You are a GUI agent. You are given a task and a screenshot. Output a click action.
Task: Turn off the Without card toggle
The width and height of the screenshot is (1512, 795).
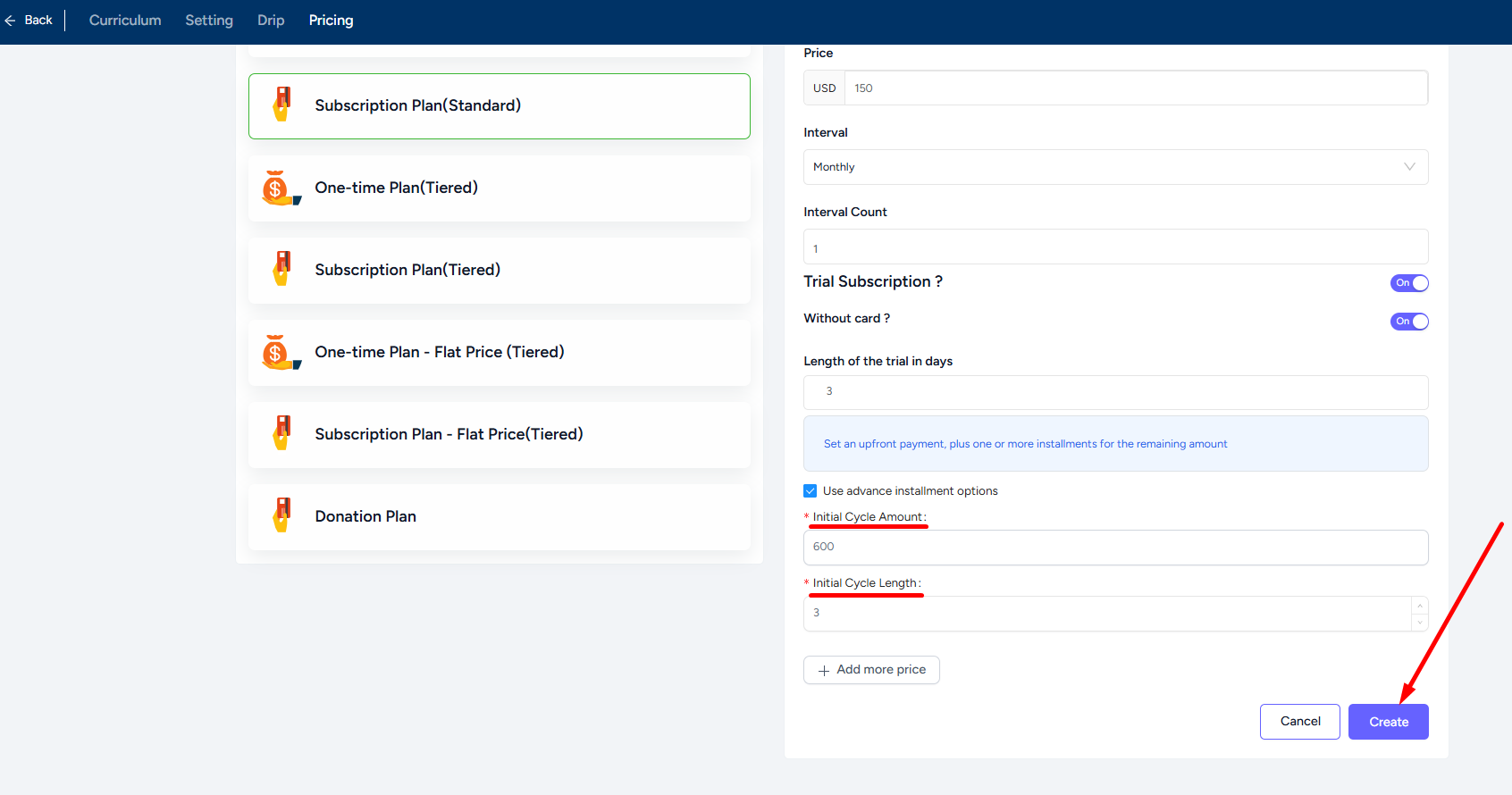click(x=1409, y=322)
